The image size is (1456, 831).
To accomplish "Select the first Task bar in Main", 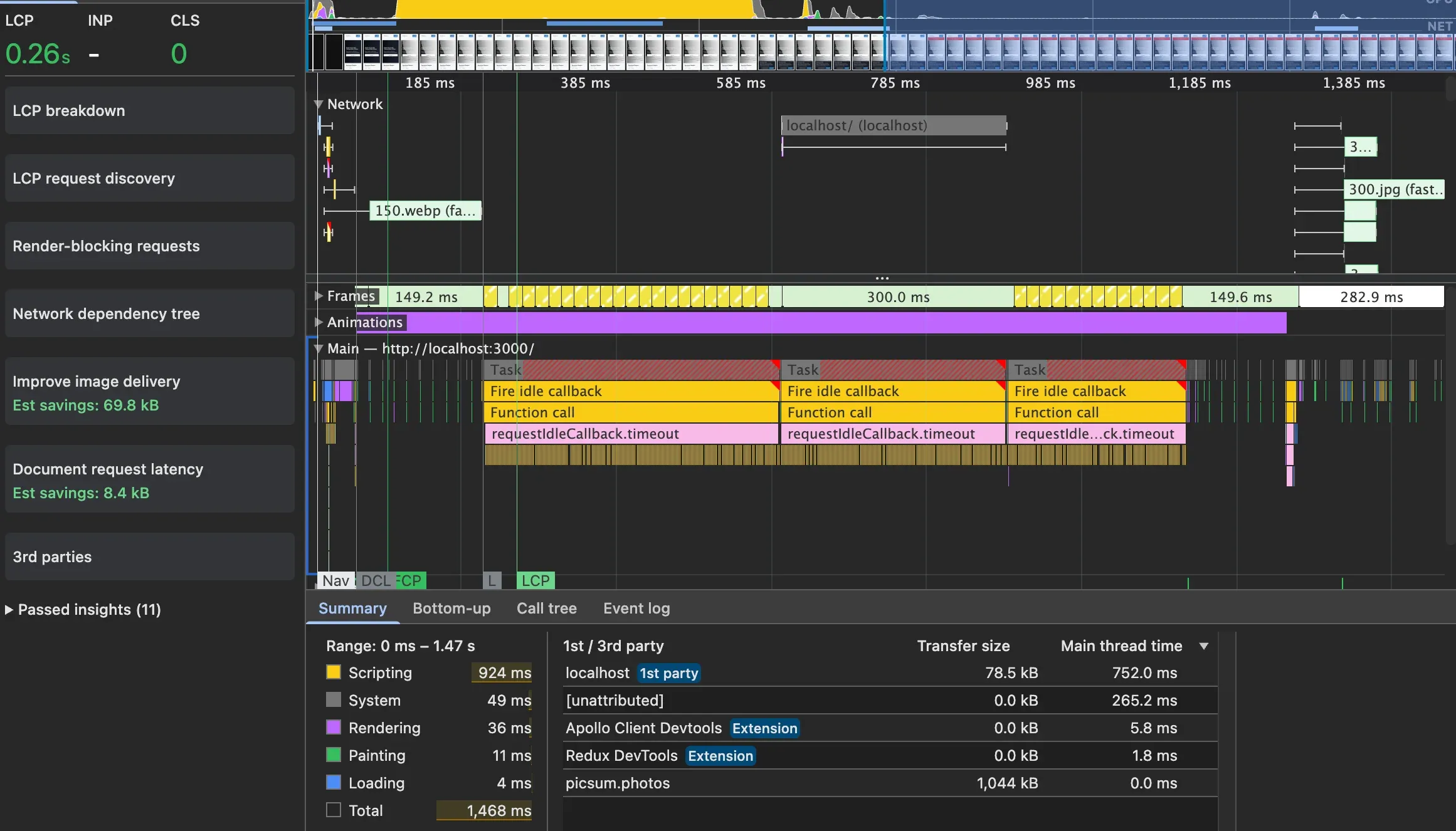I will pos(631,370).
